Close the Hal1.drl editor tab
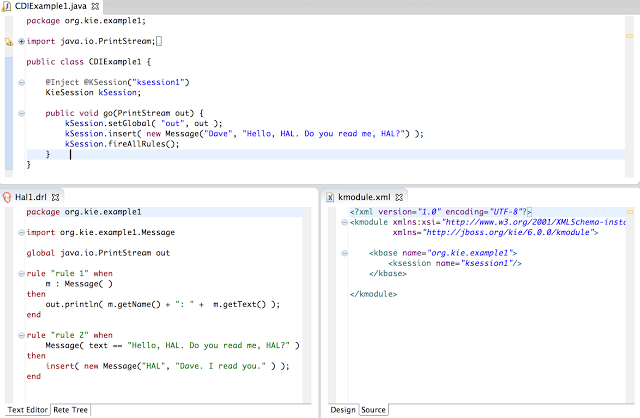This screenshot has width=640, height=418. tap(57, 198)
